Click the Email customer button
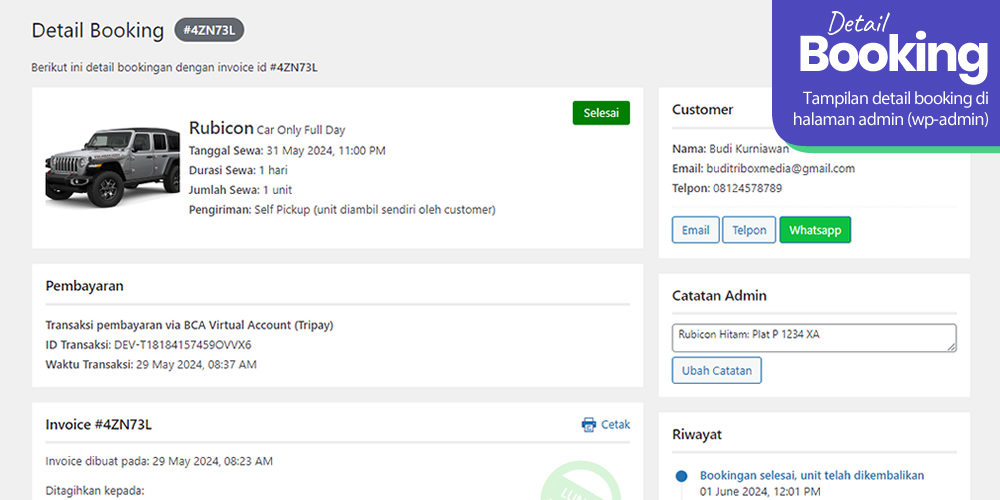The image size is (1000, 500). [x=695, y=230]
